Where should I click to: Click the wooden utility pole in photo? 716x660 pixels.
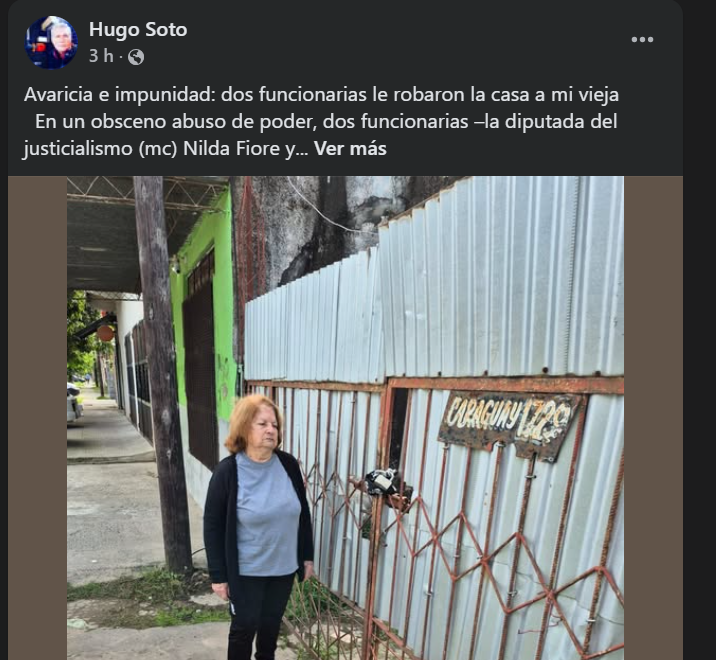pyautogui.click(x=163, y=375)
